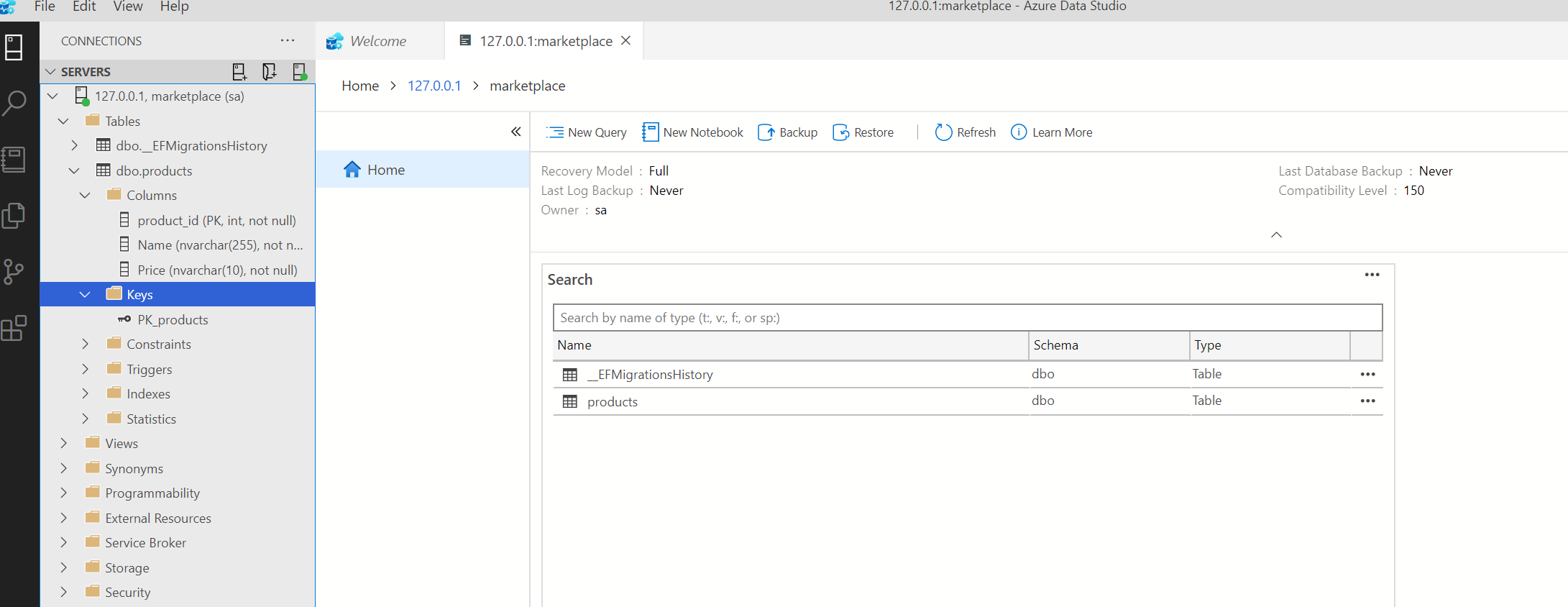Screen dimensions: 1568x607
Task: Switch to the Welcome tab
Action: (x=379, y=41)
